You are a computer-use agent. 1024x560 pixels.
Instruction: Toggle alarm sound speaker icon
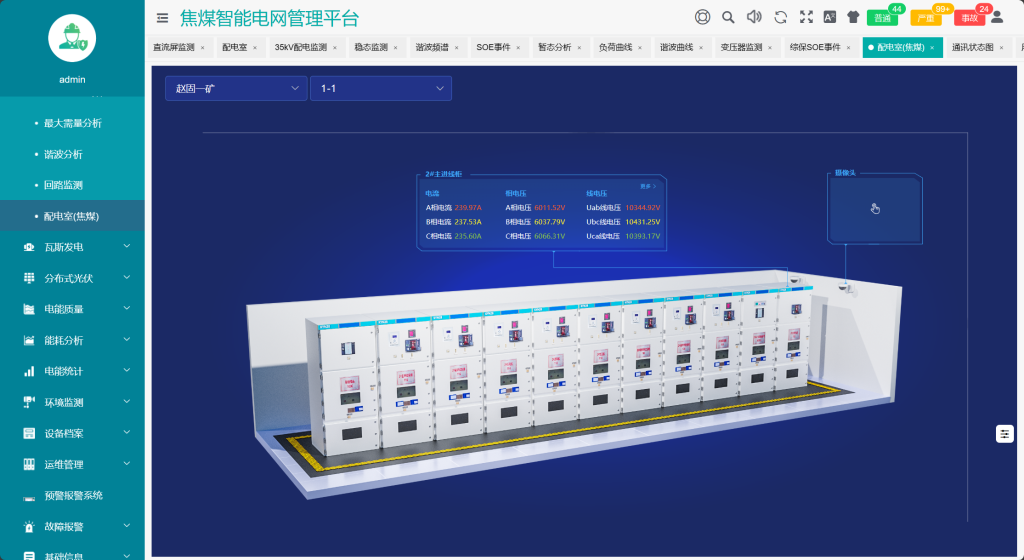[x=754, y=17]
